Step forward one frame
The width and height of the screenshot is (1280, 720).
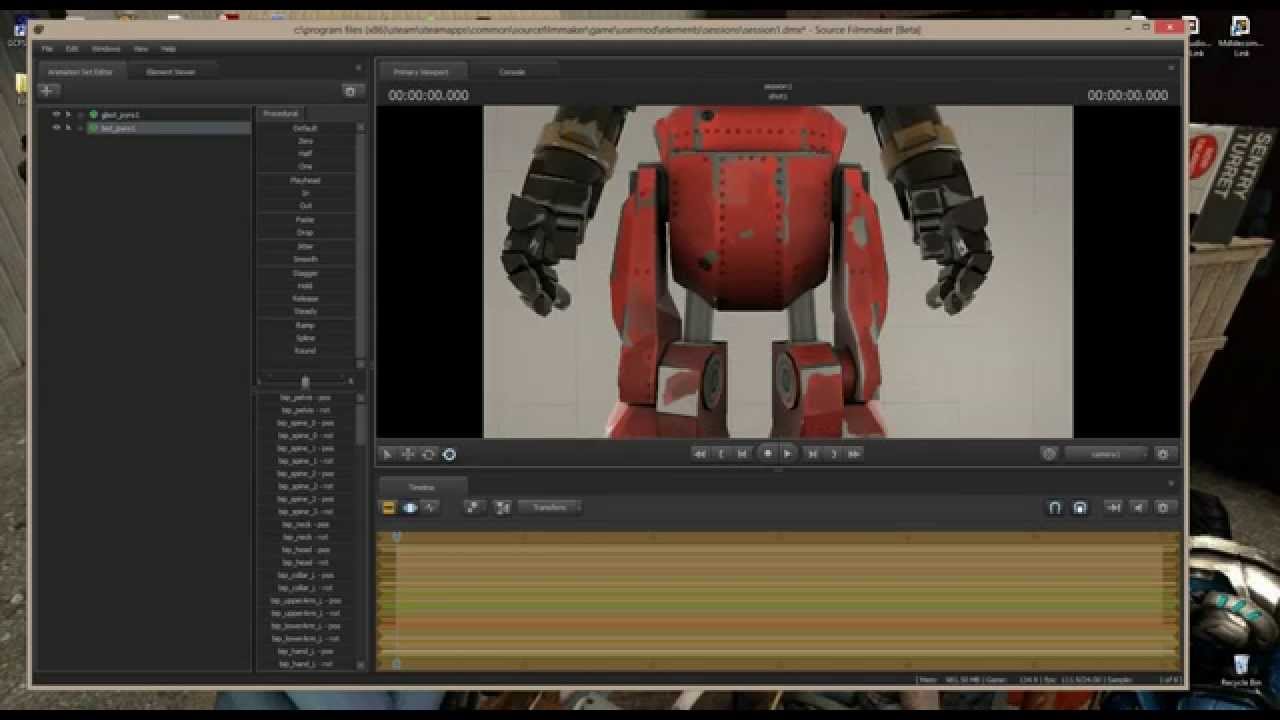[812, 453]
